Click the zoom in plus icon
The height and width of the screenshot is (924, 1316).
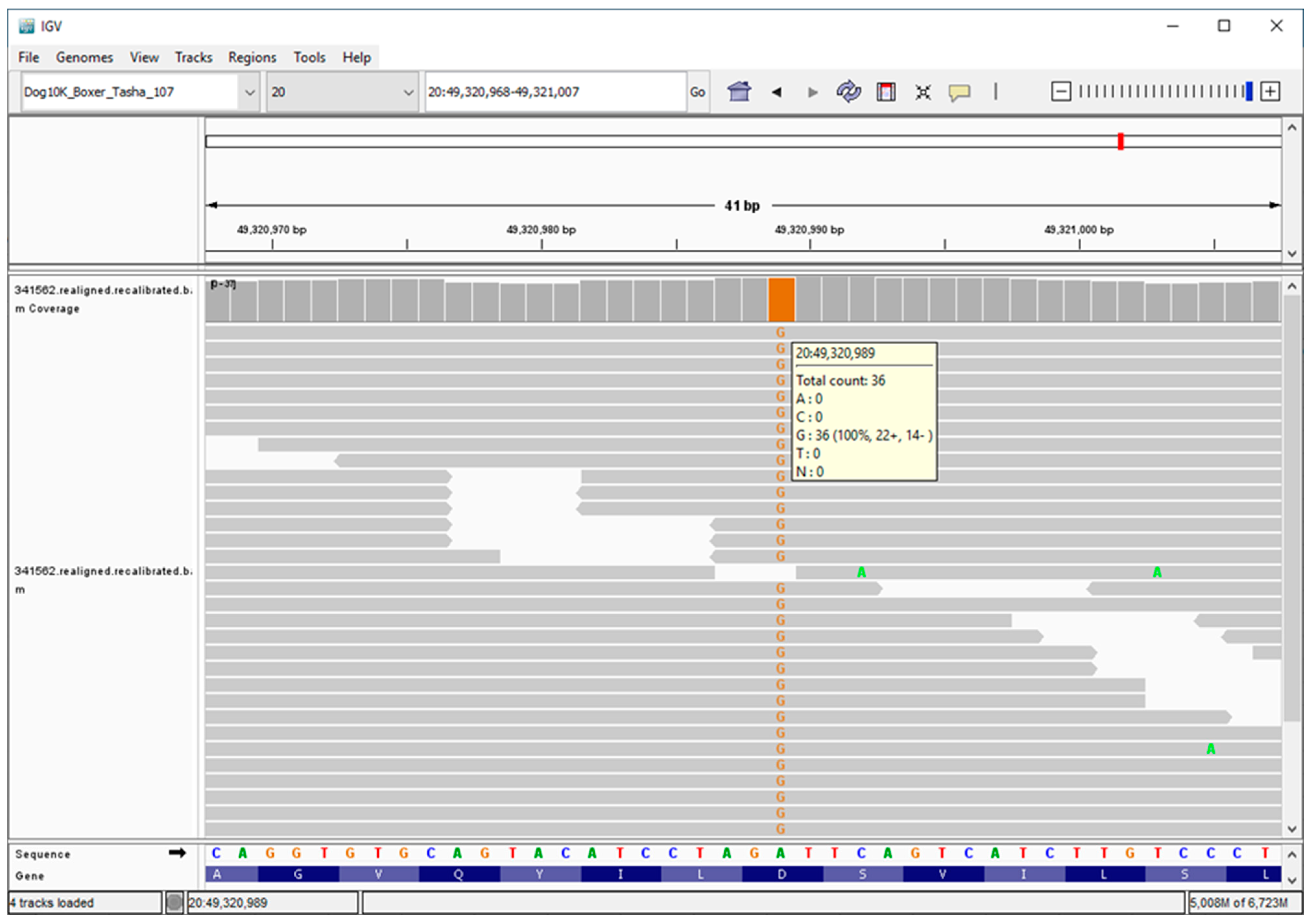[1270, 92]
